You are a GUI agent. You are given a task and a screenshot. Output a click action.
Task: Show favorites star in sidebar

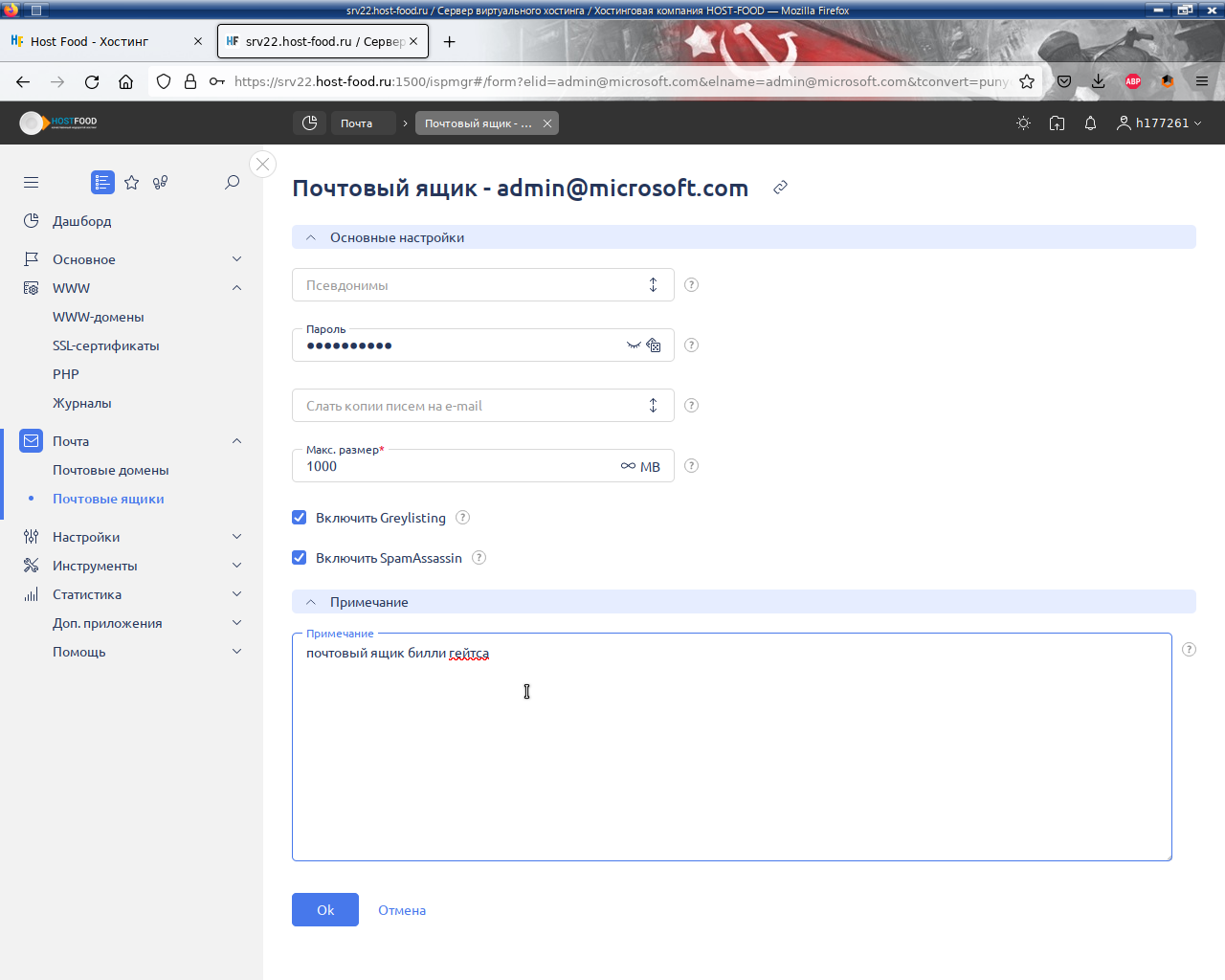[x=132, y=182]
